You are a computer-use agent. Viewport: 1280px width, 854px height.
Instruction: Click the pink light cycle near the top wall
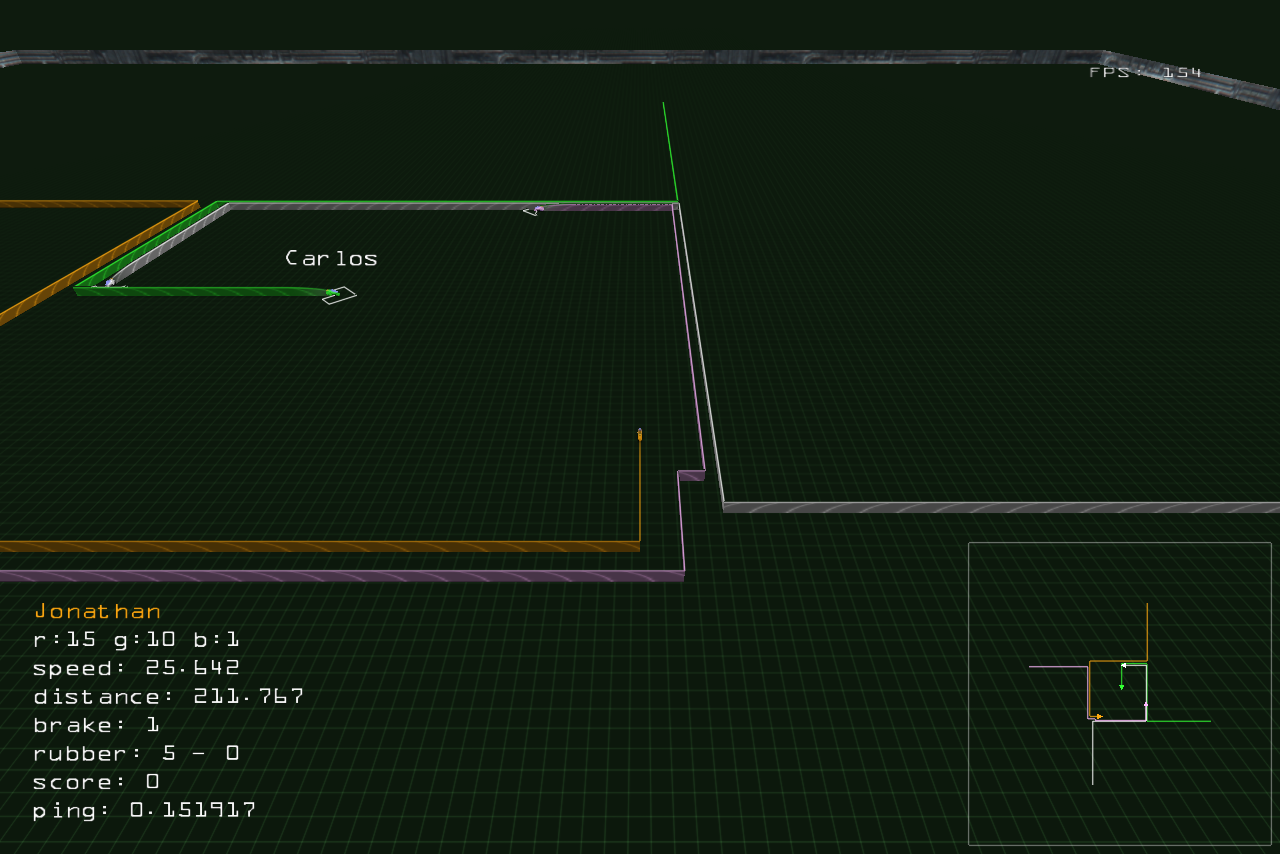(x=535, y=210)
